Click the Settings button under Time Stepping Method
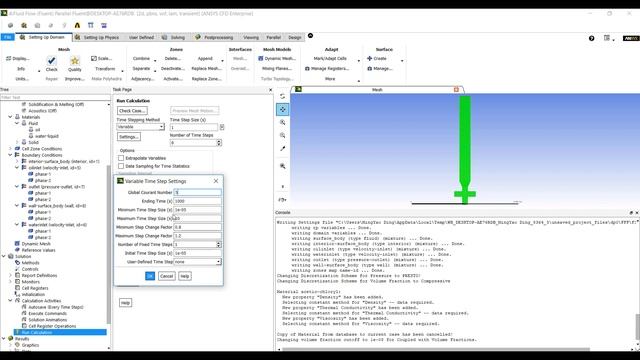Screen dimensions: 640x360 tap(129, 137)
